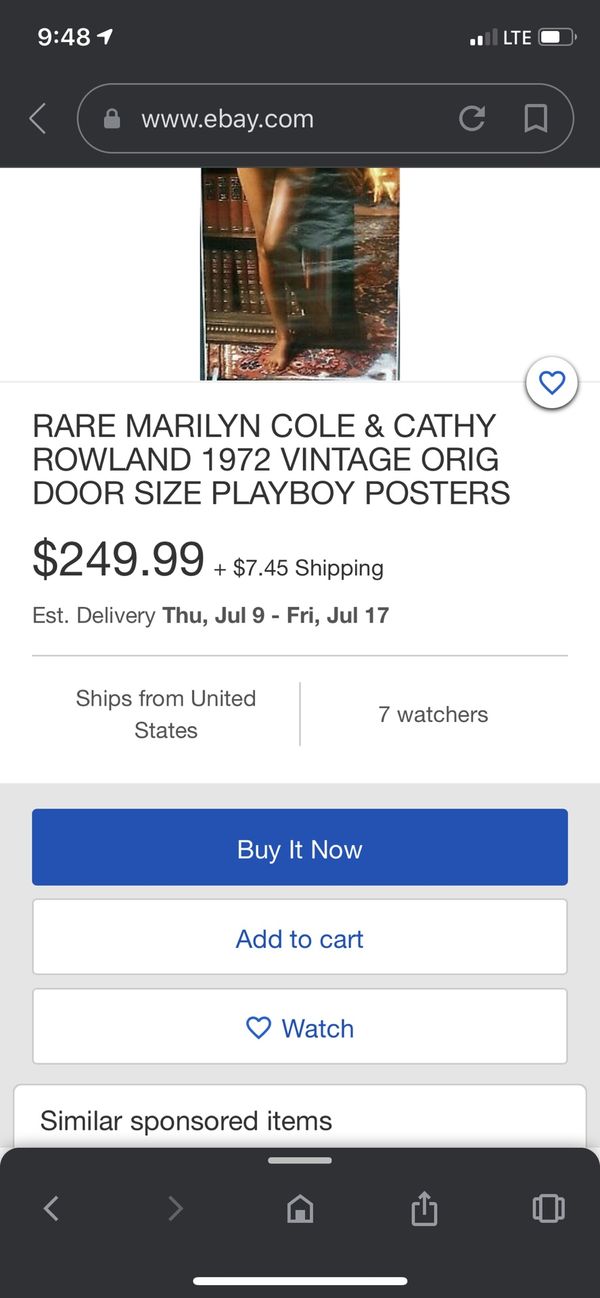Screen dimensions: 600x1298
Task: Tap the home icon in the bottom toolbar
Action: (x=299, y=1208)
